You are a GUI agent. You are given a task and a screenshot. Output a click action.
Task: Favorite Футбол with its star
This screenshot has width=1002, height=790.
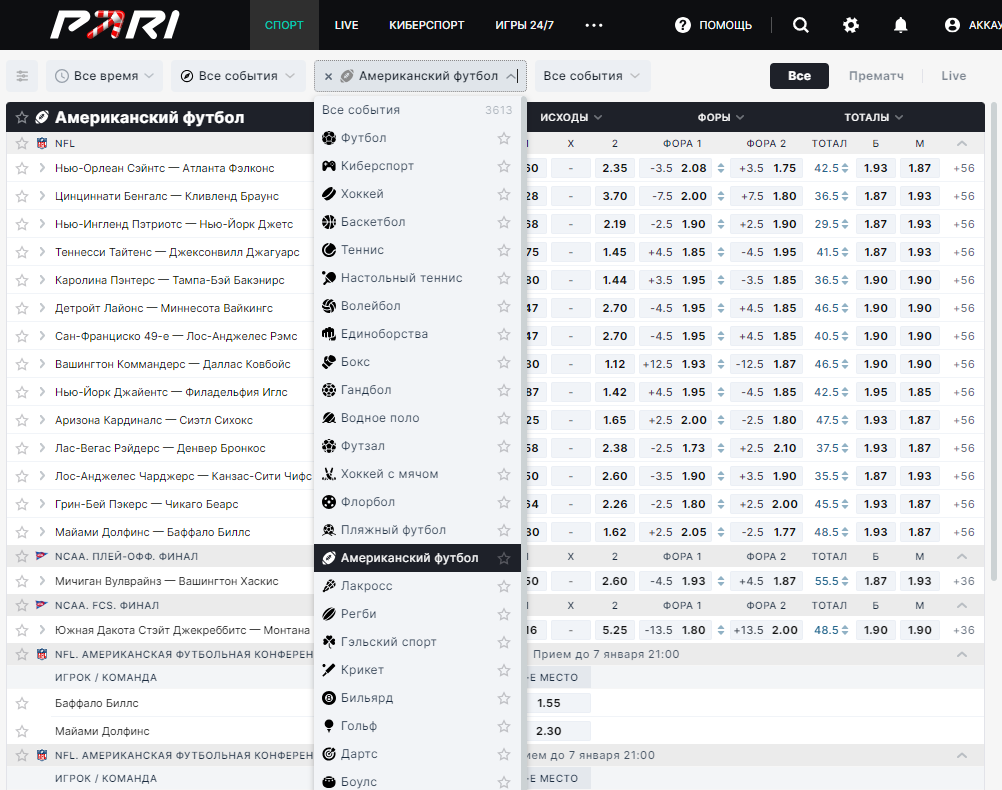(x=504, y=138)
